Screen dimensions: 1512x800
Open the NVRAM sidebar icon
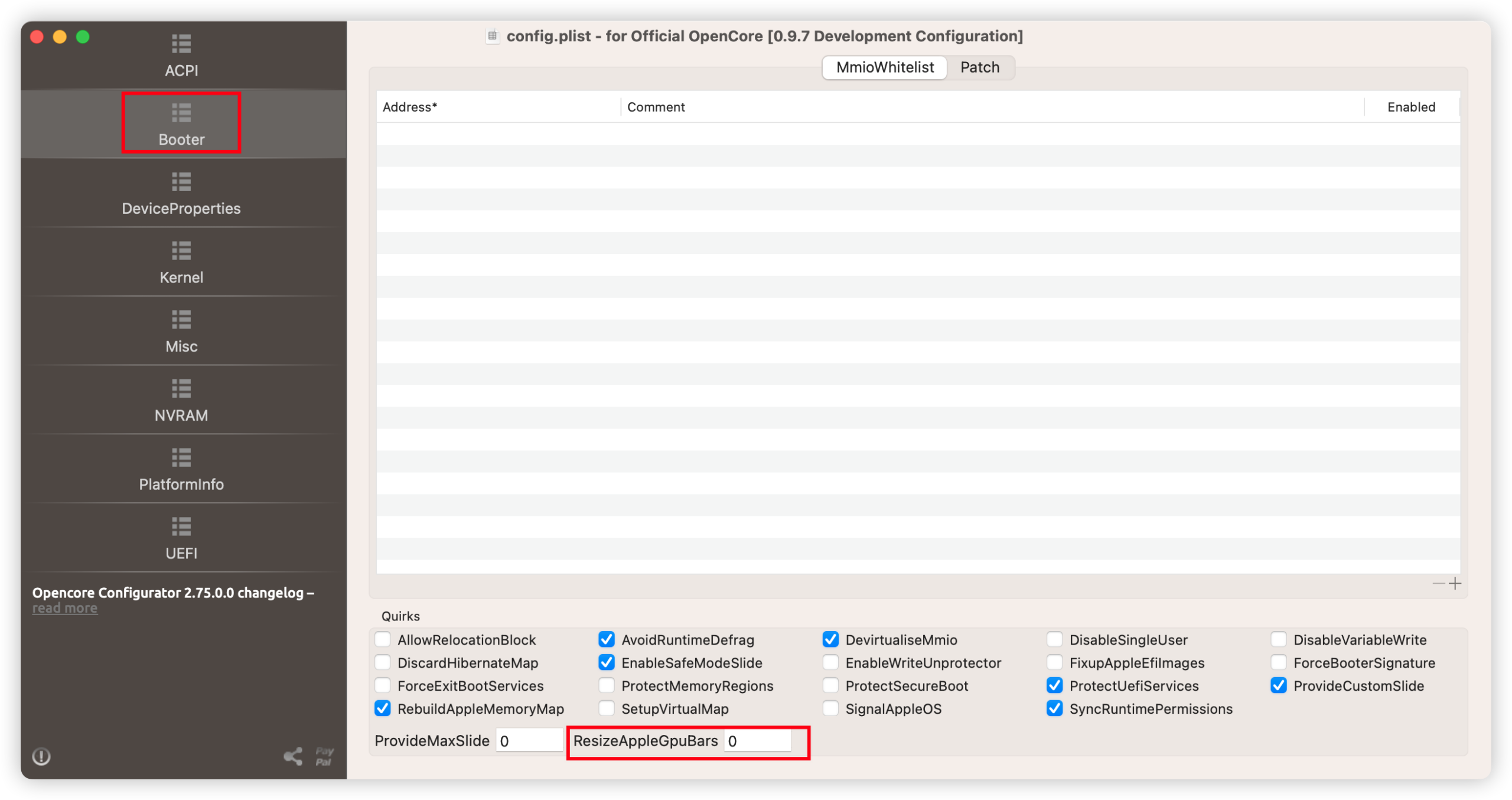[181, 389]
